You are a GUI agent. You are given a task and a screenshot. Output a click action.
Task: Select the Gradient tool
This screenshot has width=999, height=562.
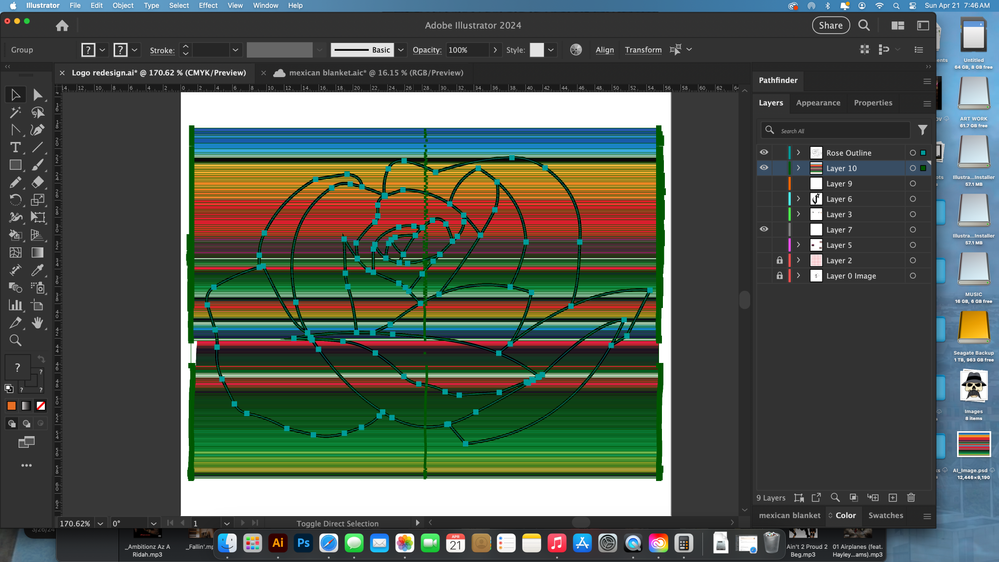(x=38, y=253)
